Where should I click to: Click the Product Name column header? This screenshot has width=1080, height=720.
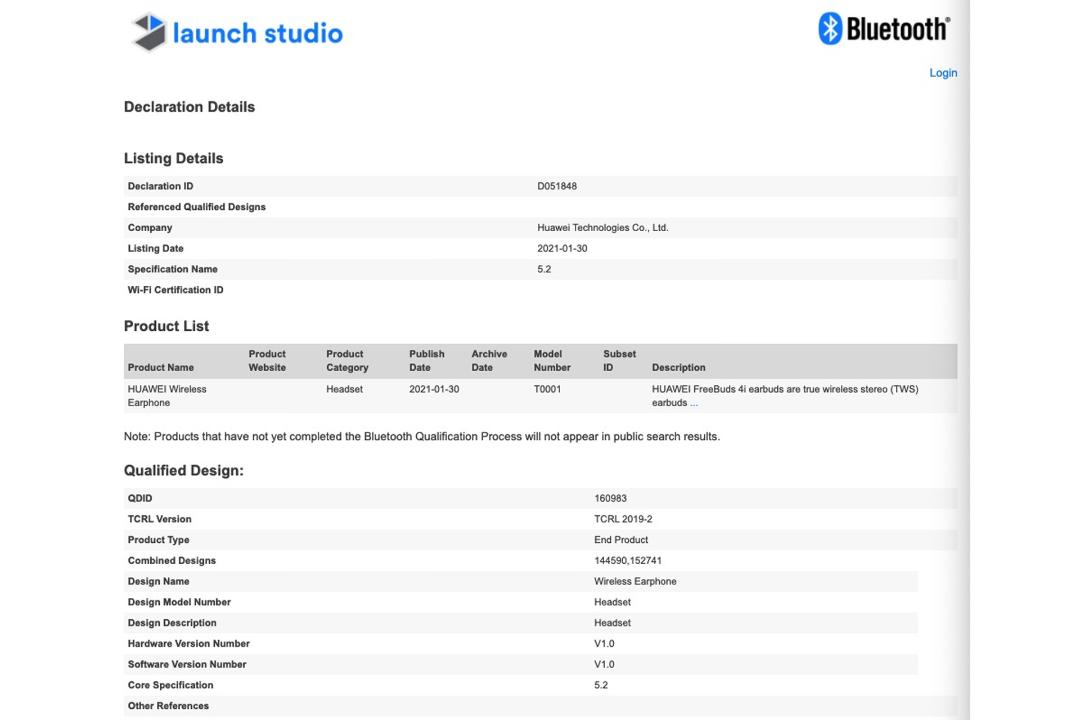pyautogui.click(x=160, y=367)
